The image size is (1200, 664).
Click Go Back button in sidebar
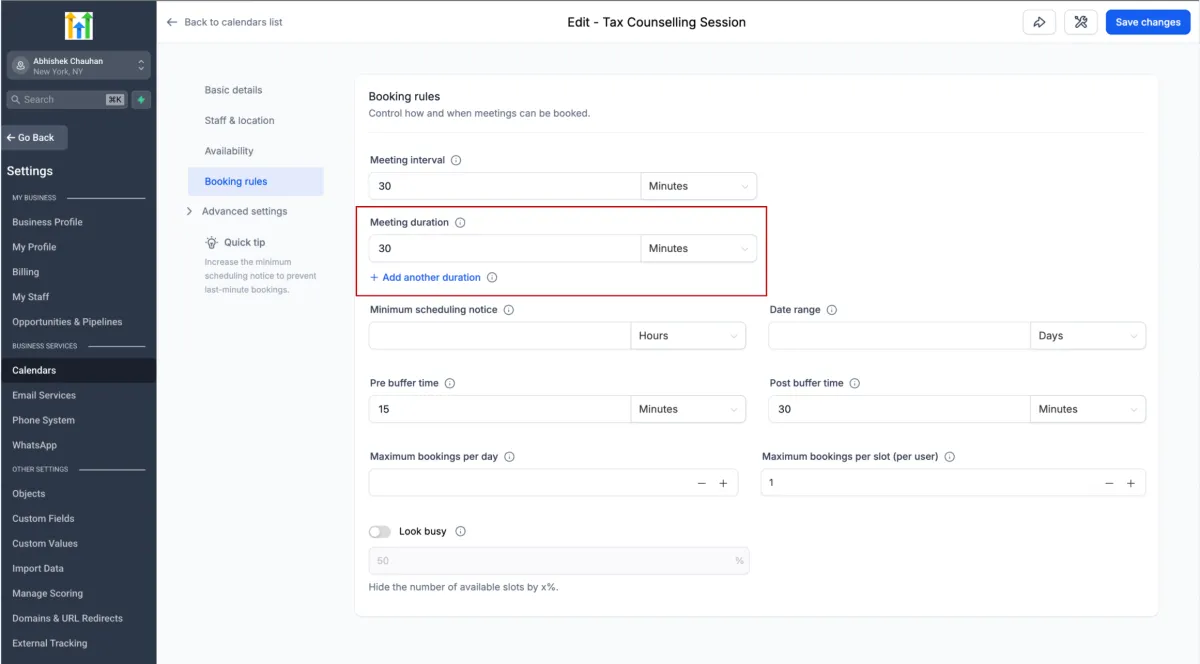[x=33, y=138]
